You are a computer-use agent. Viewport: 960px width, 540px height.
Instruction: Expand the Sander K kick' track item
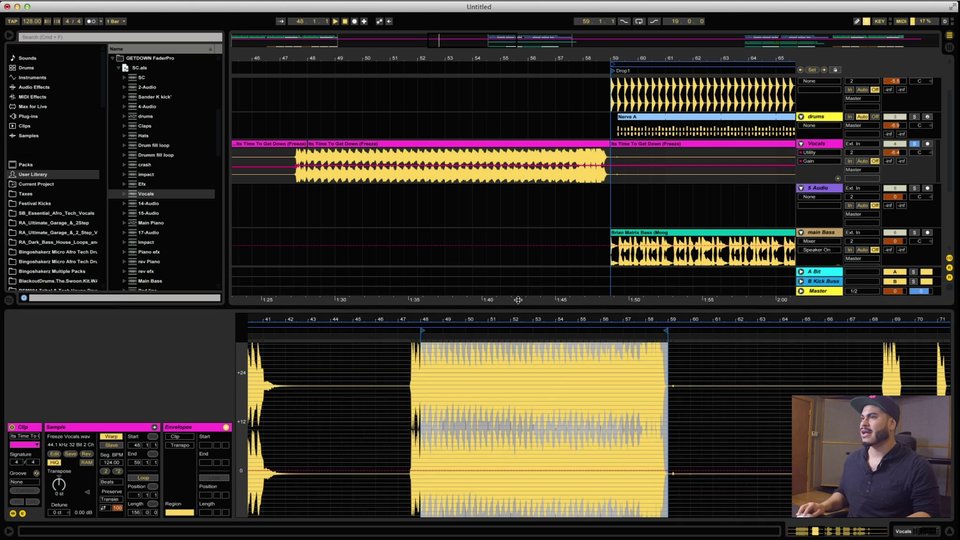[124, 97]
